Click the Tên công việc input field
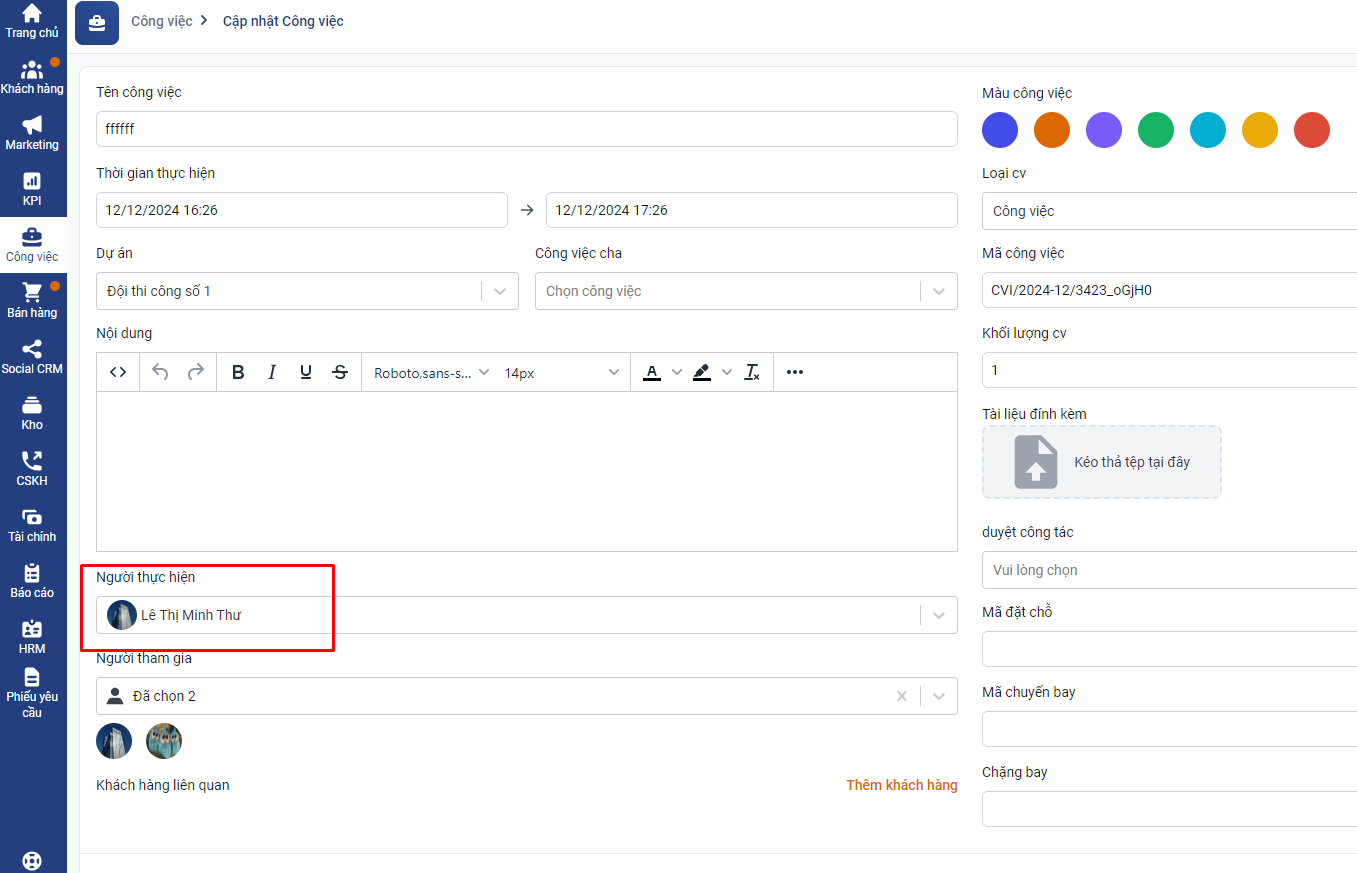 (x=526, y=129)
